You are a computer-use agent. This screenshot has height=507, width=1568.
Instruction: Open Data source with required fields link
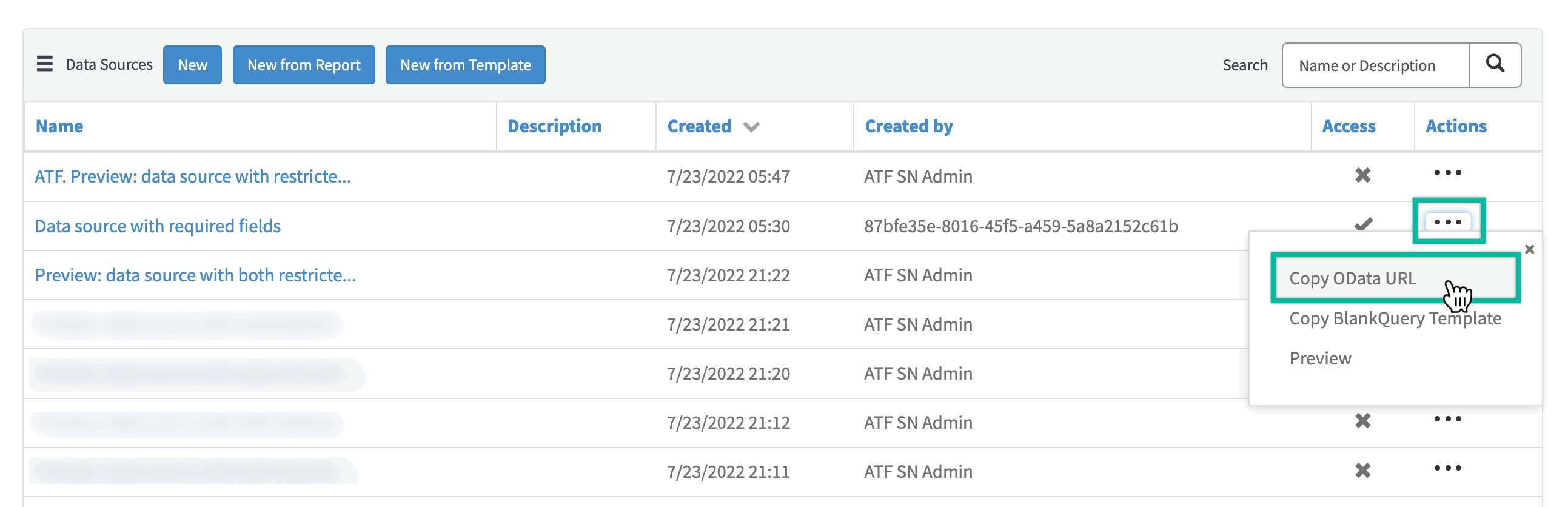coord(158,226)
